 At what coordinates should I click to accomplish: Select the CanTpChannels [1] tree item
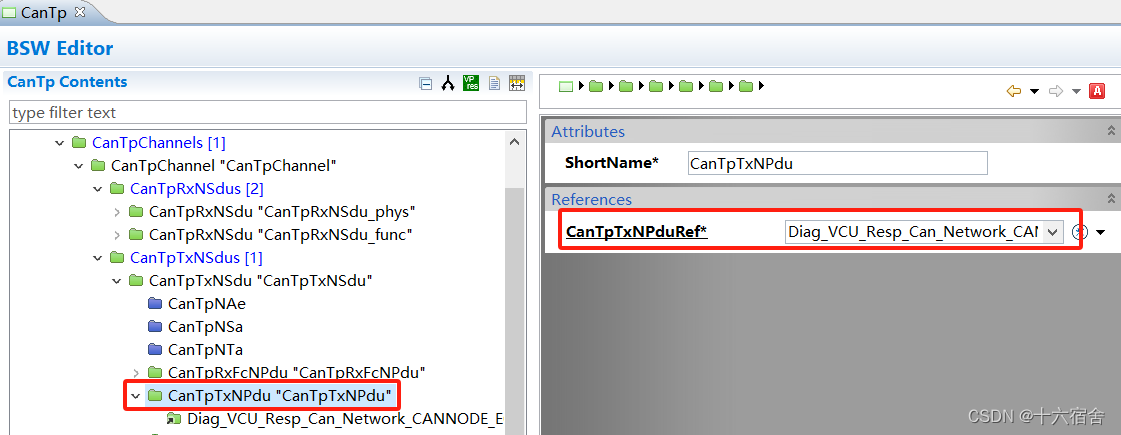[x=159, y=143]
